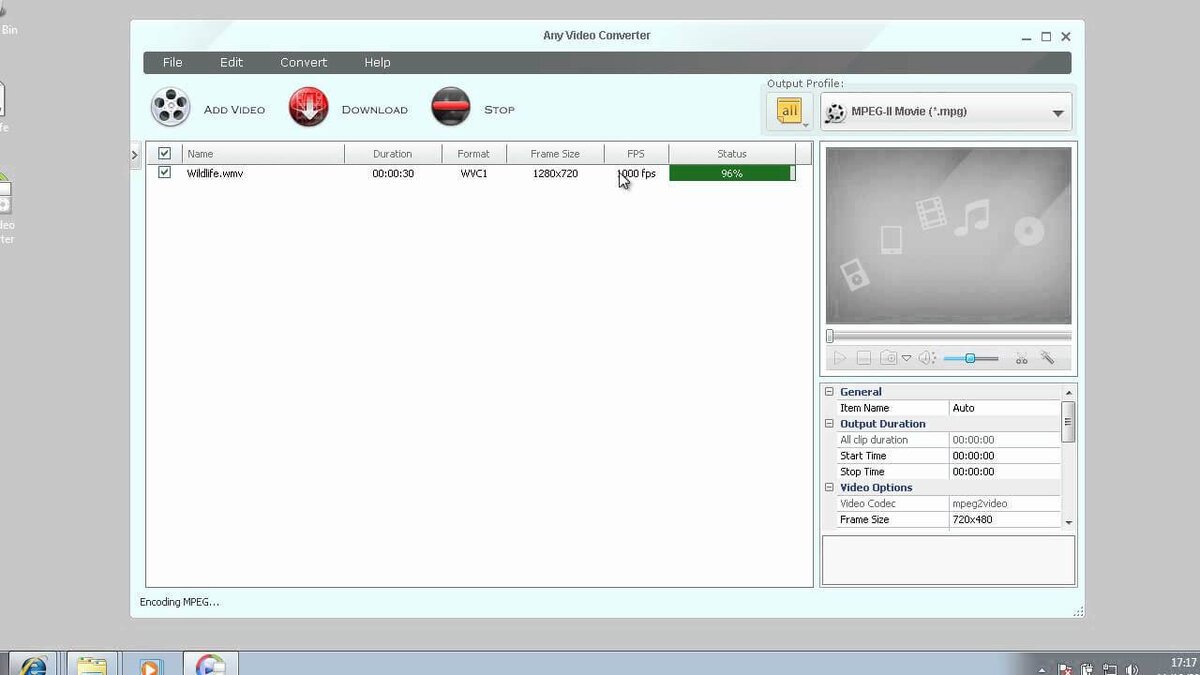1200x675 pixels.
Task: Click the system tray volume icon
Action: pos(1131,668)
